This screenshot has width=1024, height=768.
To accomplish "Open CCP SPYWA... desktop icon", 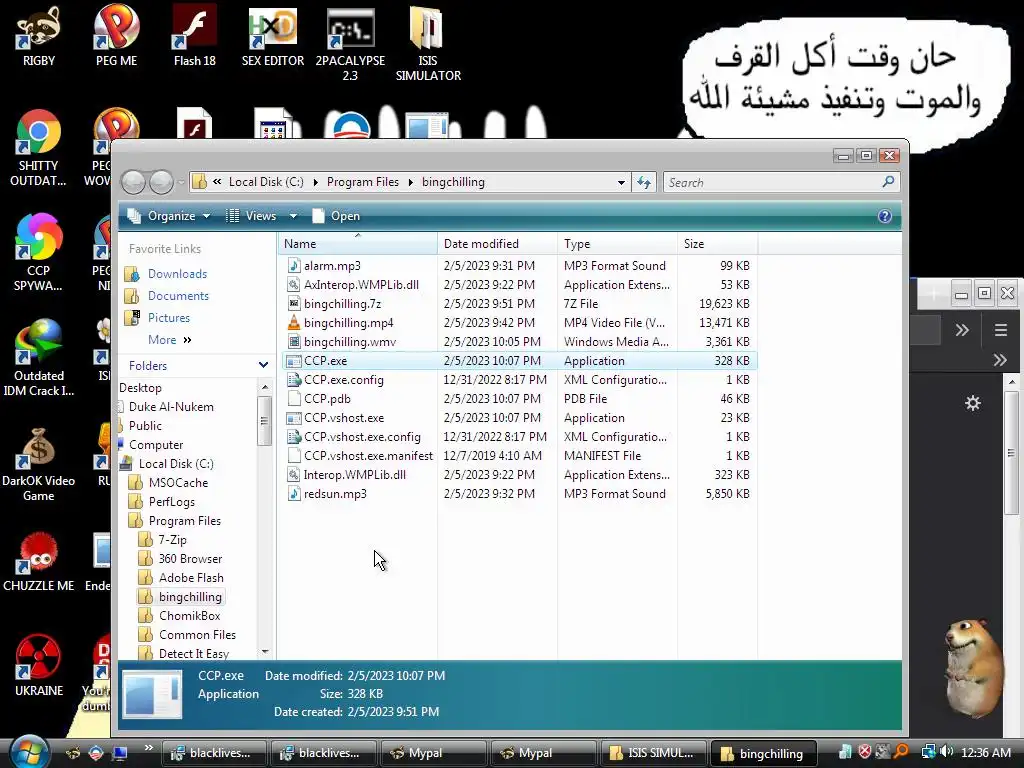I will pyautogui.click(x=38, y=252).
